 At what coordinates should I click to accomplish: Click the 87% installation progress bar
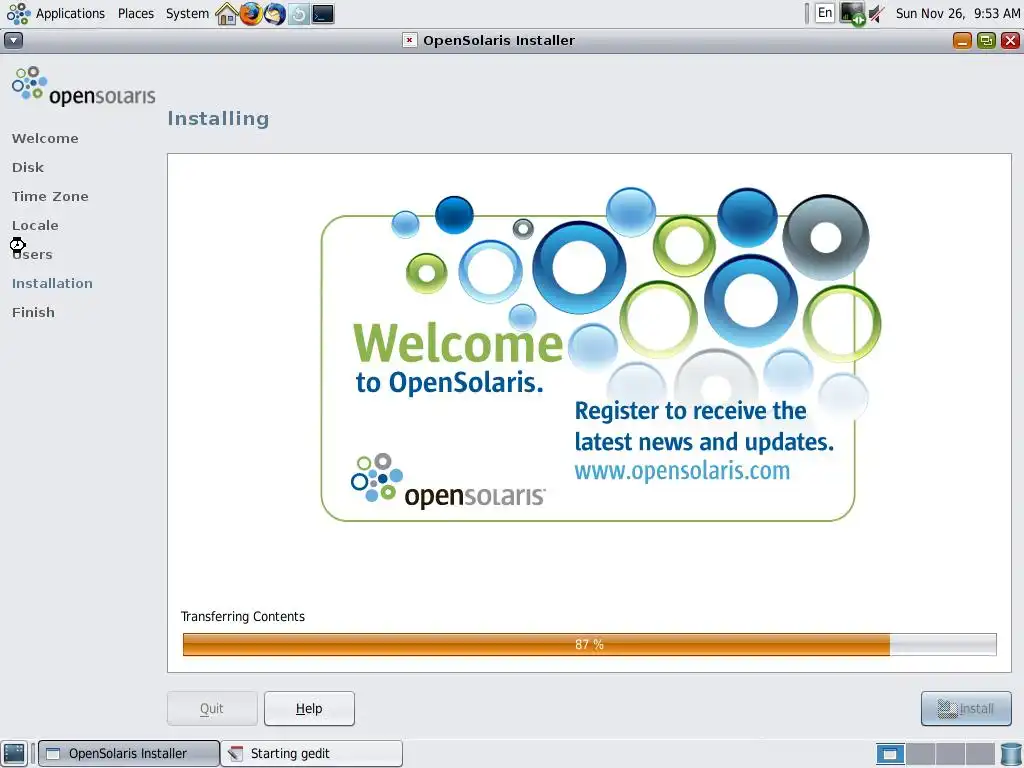[x=590, y=645]
